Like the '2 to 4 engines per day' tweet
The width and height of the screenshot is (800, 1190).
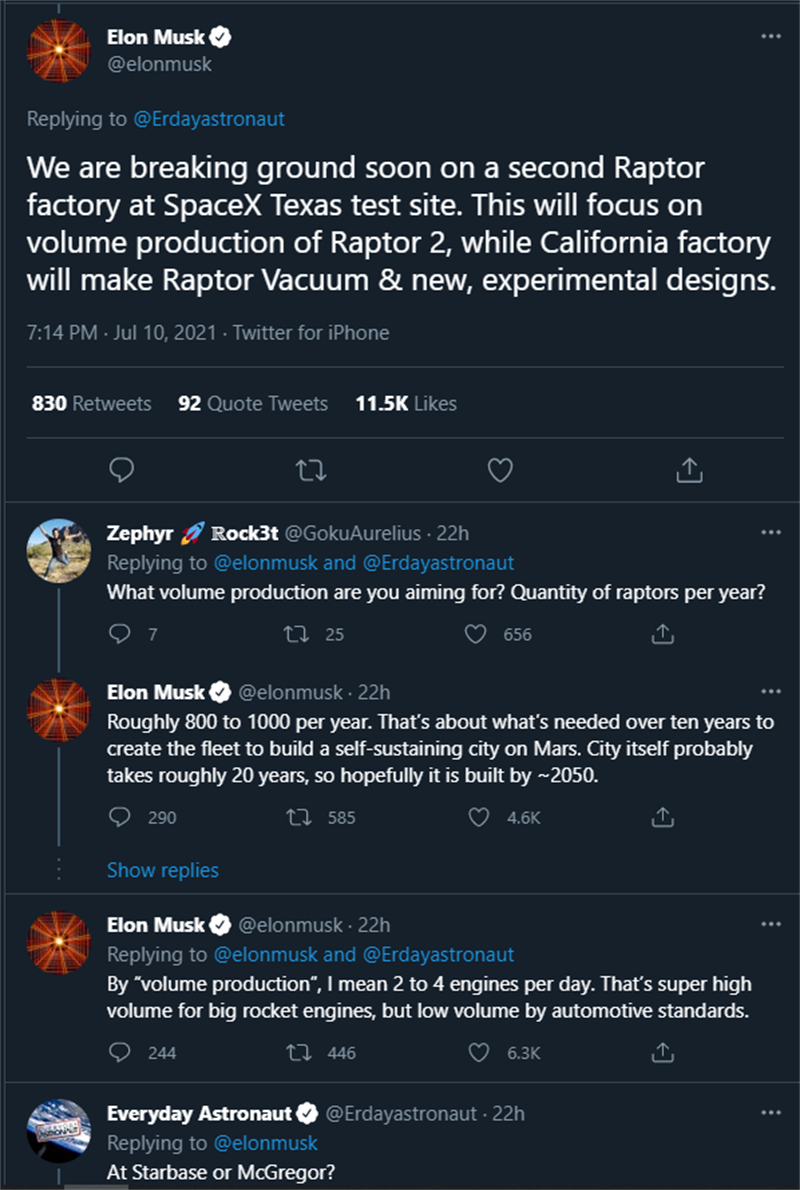tap(479, 1052)
